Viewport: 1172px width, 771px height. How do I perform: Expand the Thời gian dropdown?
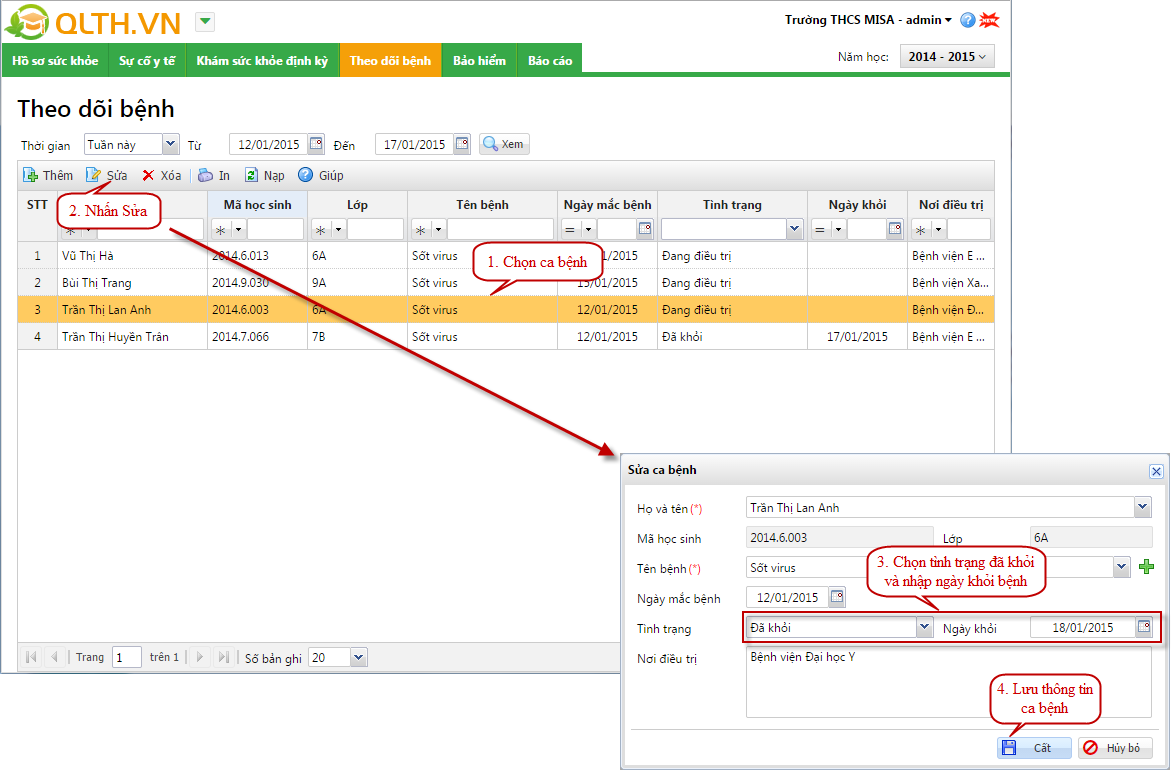169,144
